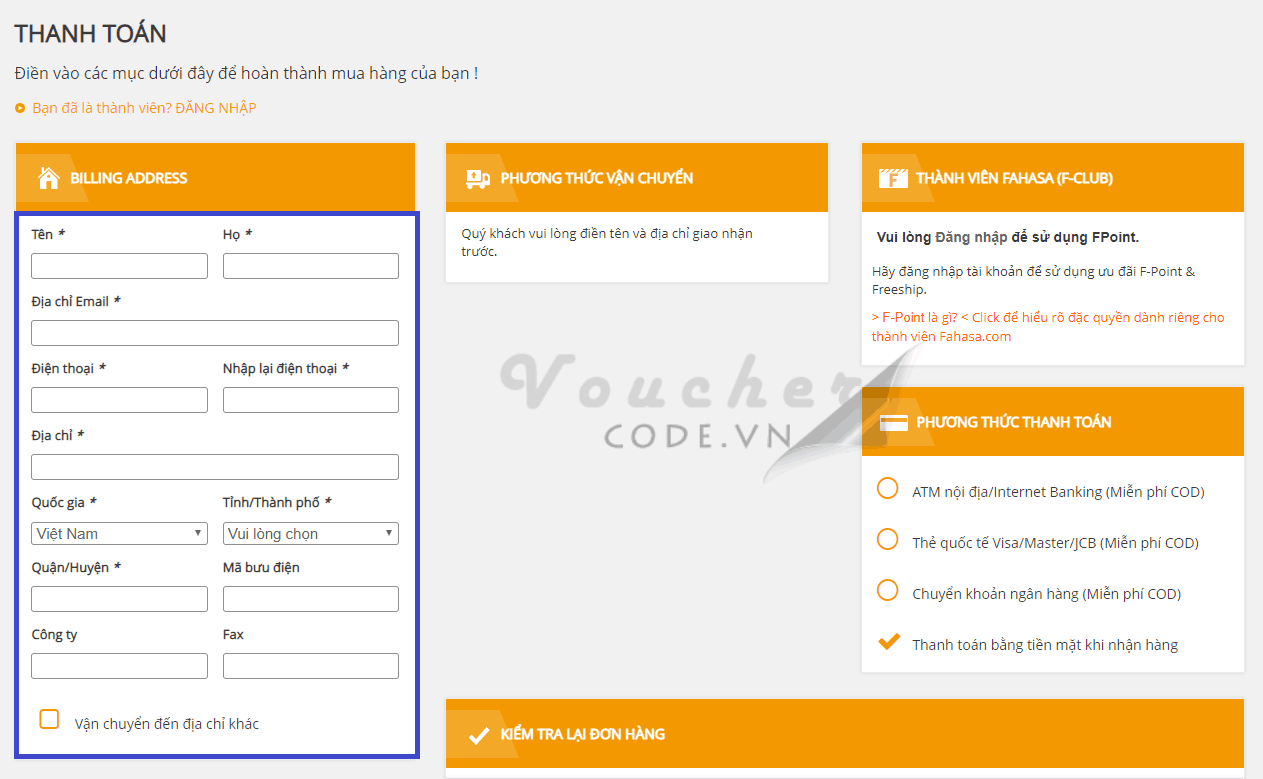Image resolution: width=1263 pixels, height=779 pixels.
Task: Click the house icon in Billing Address header
Action: coord(48,178)
